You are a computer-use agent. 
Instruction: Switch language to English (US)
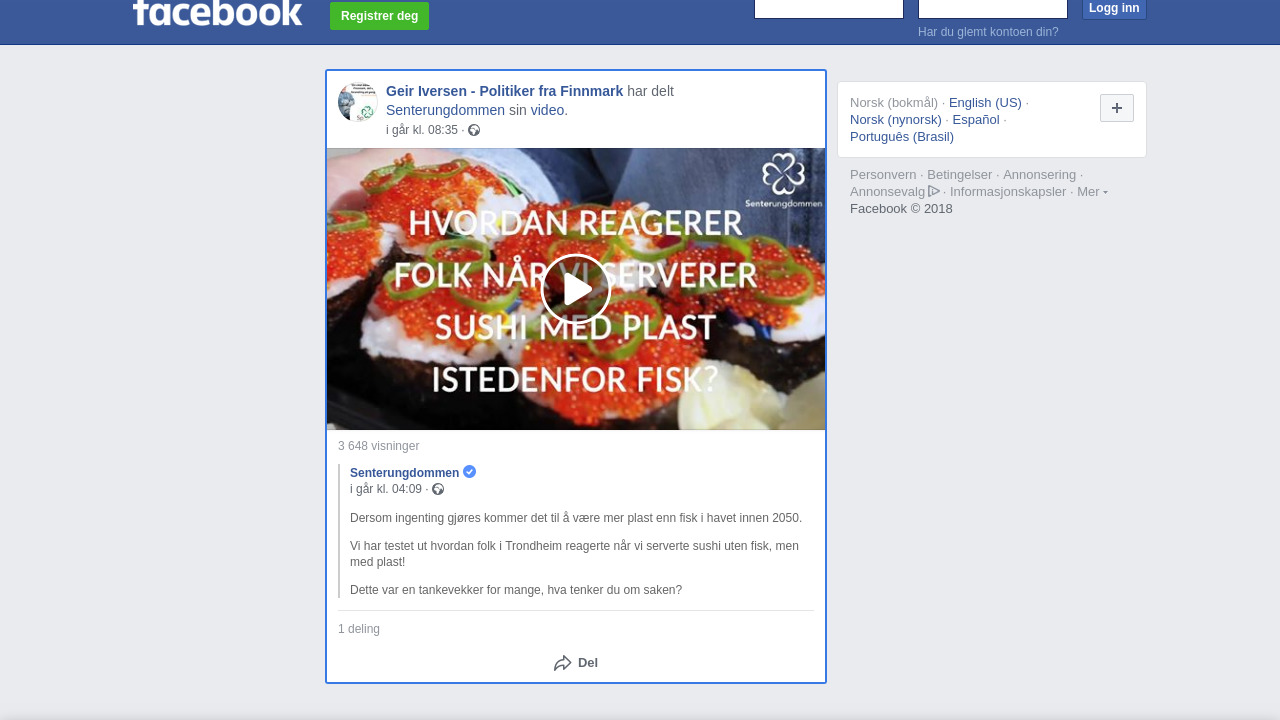[985, 102]
